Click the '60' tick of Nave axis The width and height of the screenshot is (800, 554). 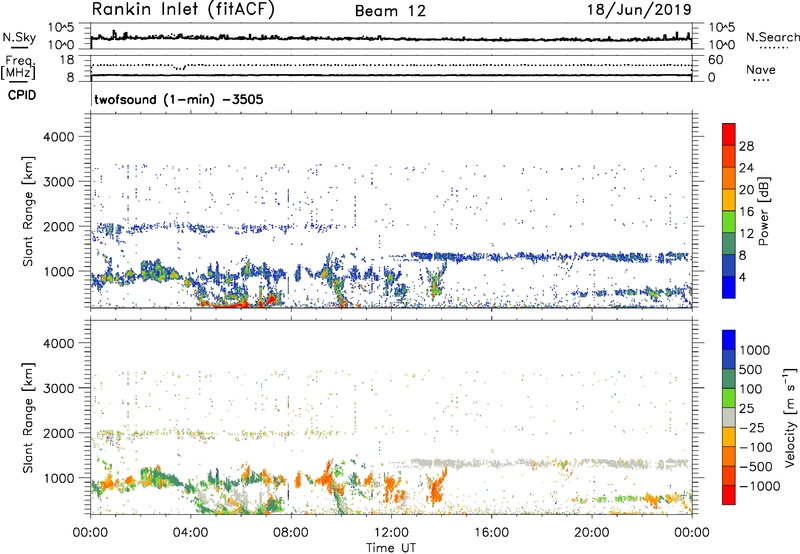(715, 60)
